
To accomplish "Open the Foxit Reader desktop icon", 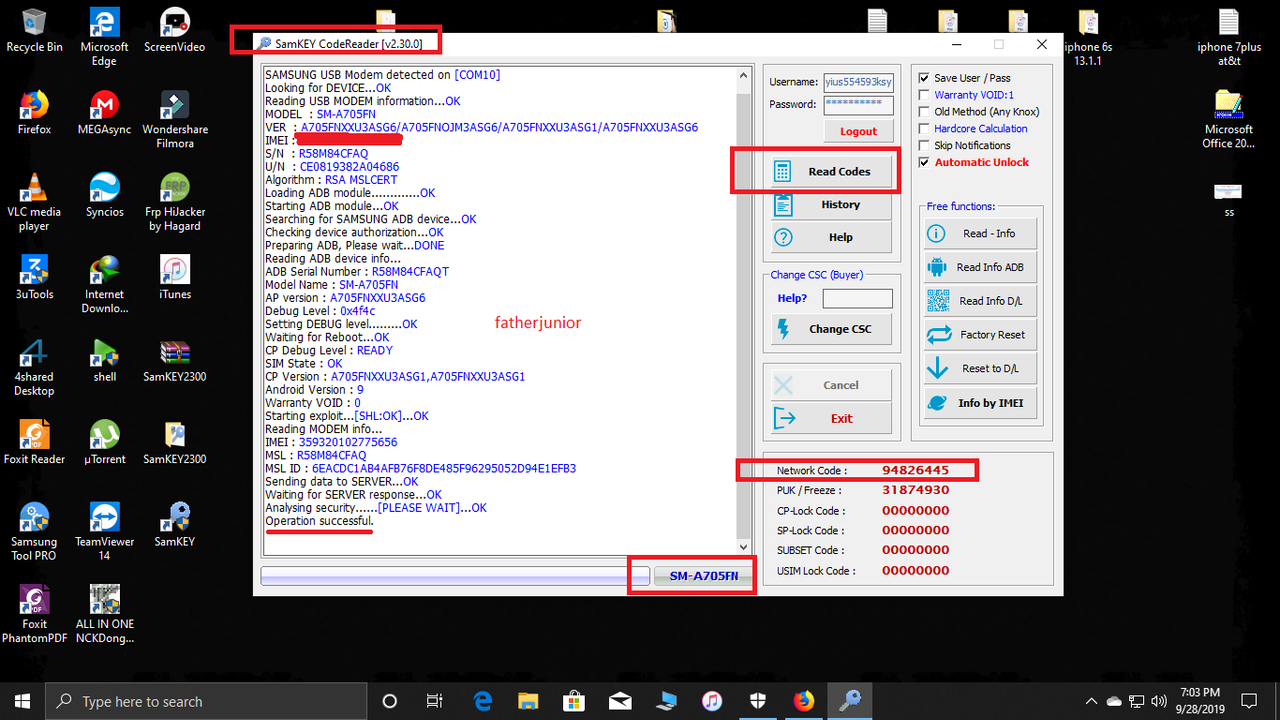I will (x=34, y=443).
